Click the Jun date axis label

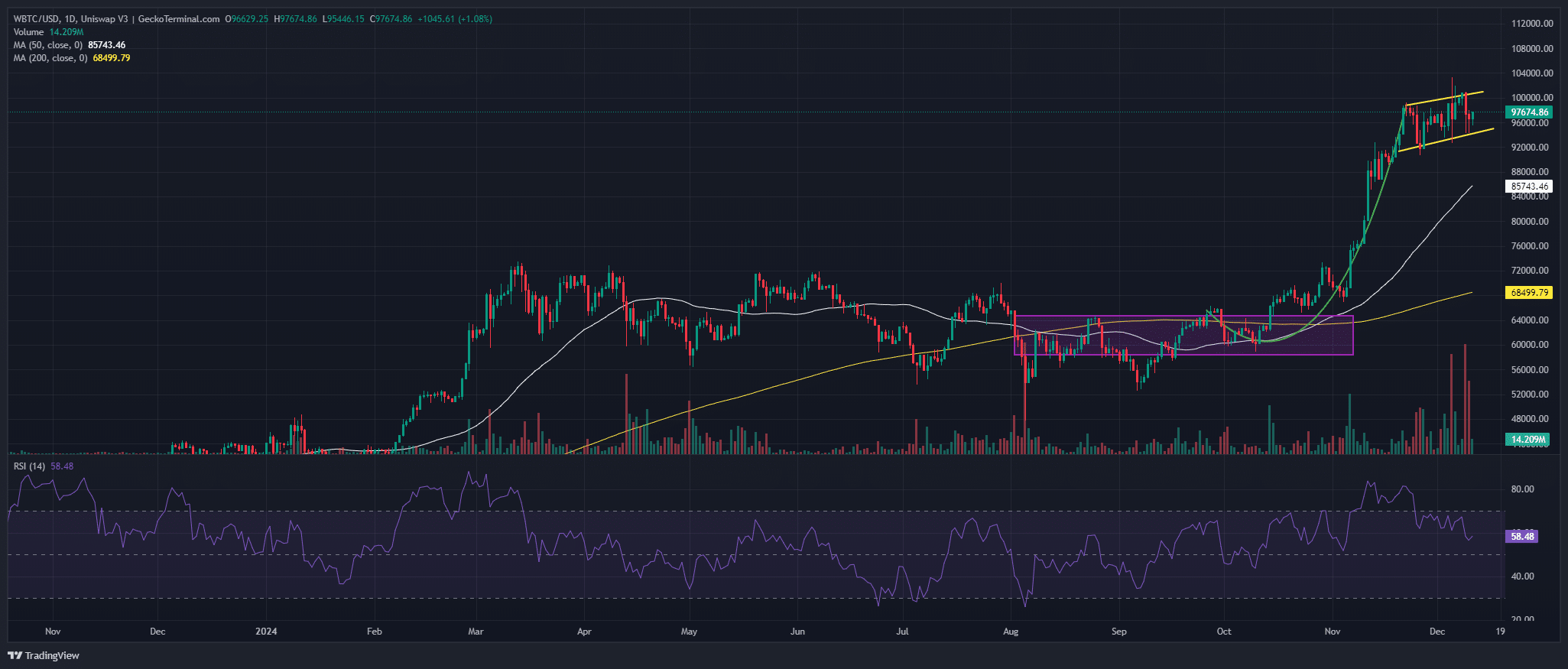pyautogui.click(x=797, y=632)
